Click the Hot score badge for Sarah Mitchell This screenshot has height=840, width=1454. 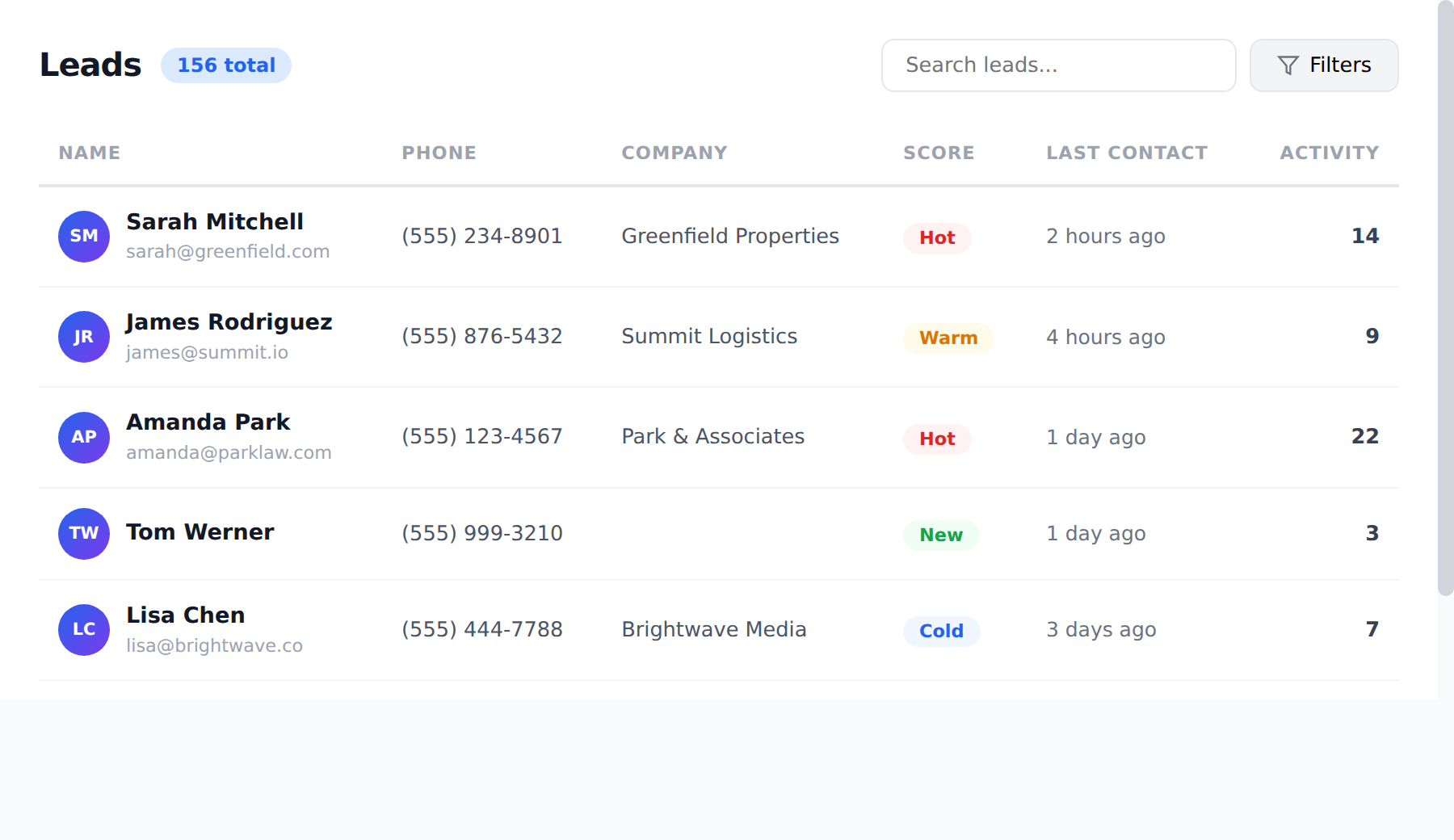[x=936, y=237]
